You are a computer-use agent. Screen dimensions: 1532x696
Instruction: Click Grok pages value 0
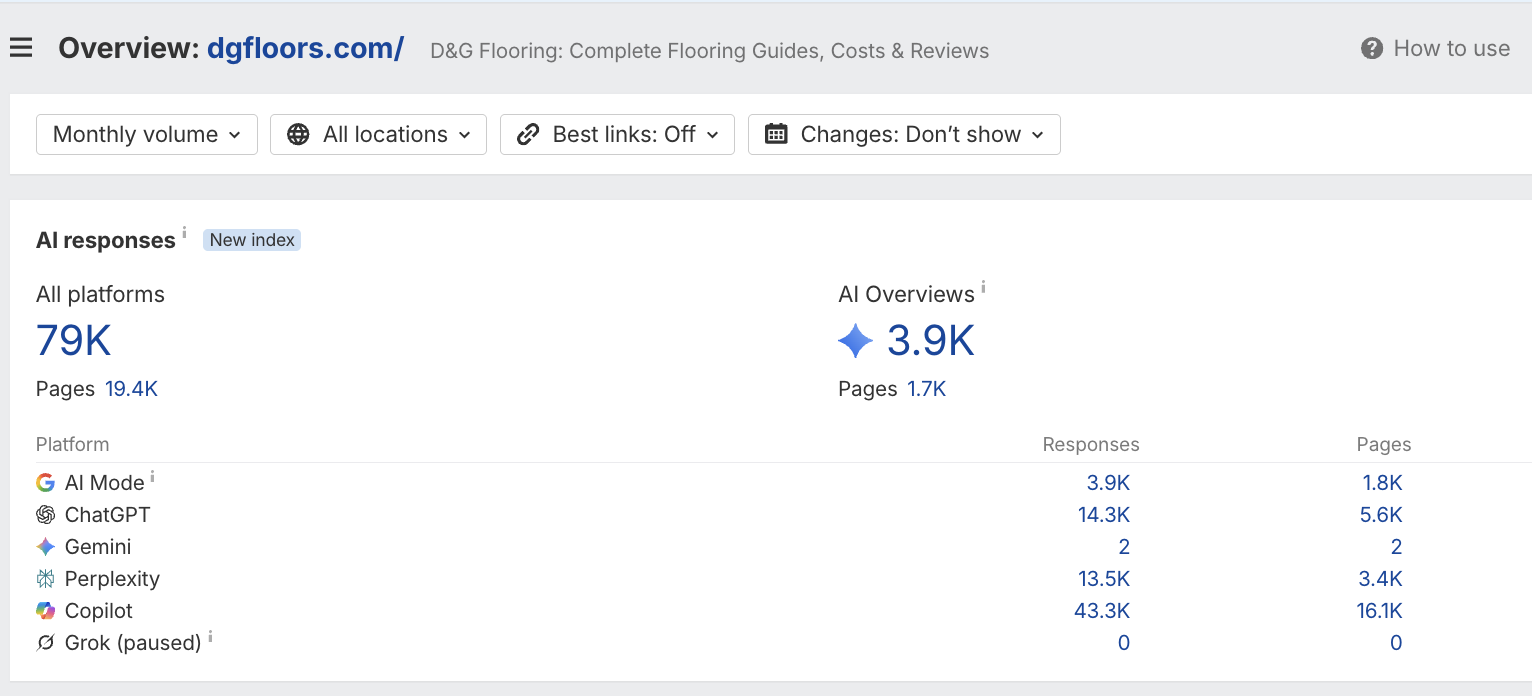[1396, 643]
